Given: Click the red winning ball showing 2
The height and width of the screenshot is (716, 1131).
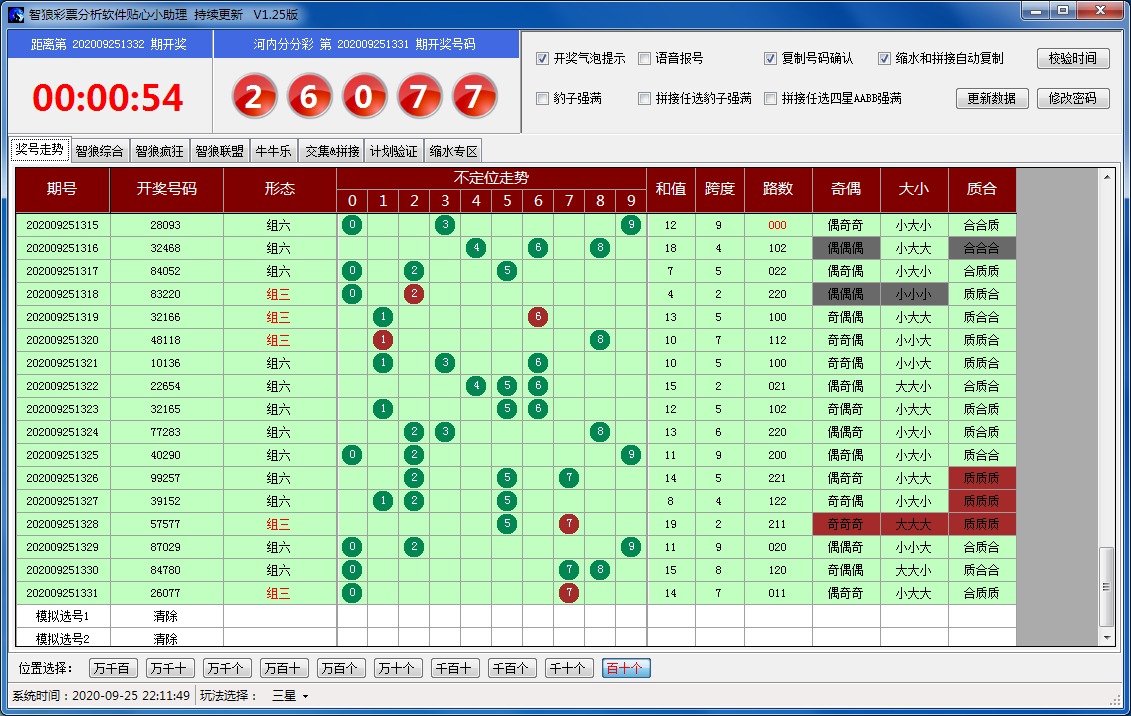Looking at the screenshot, I should (x=254, y=97).
